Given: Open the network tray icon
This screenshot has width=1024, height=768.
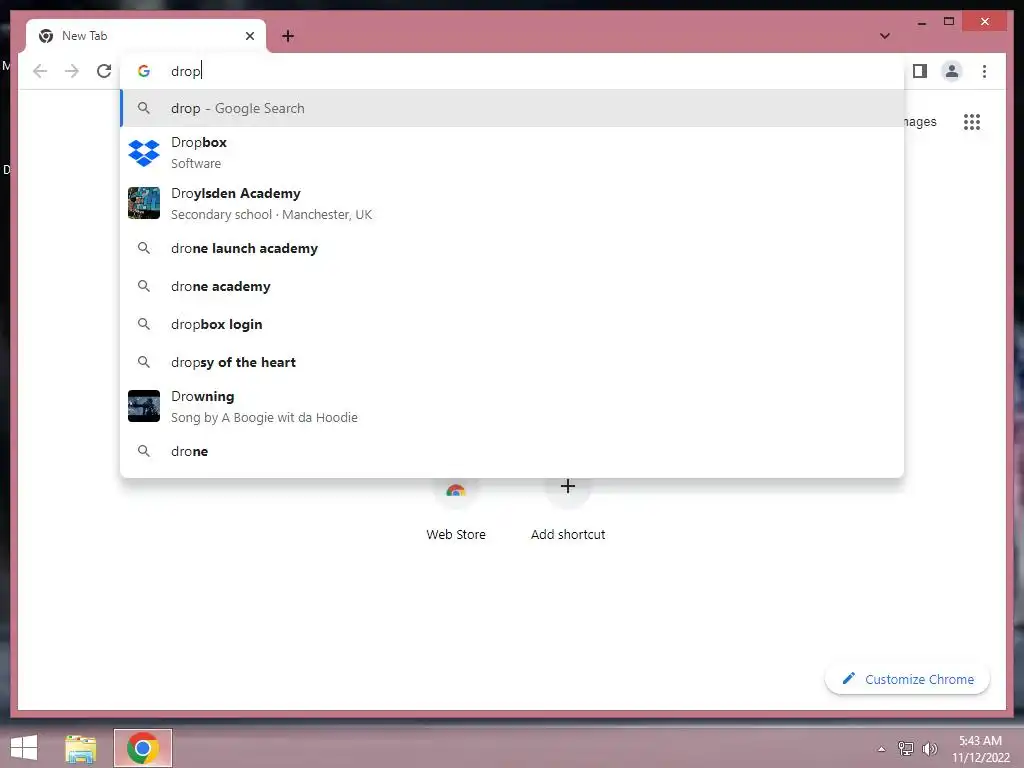Looking at the screenshot, I should [x=905, y=748].
